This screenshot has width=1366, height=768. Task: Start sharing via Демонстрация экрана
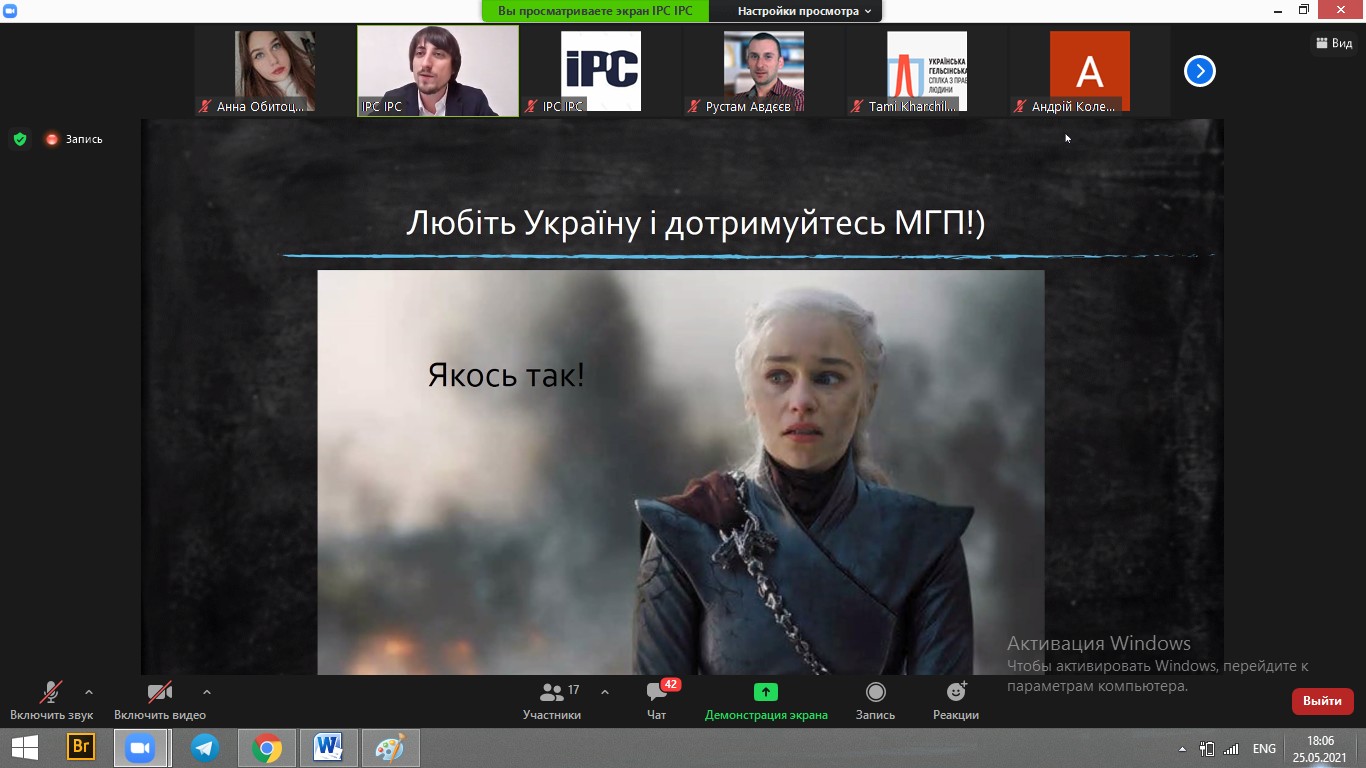pos(766,700)
